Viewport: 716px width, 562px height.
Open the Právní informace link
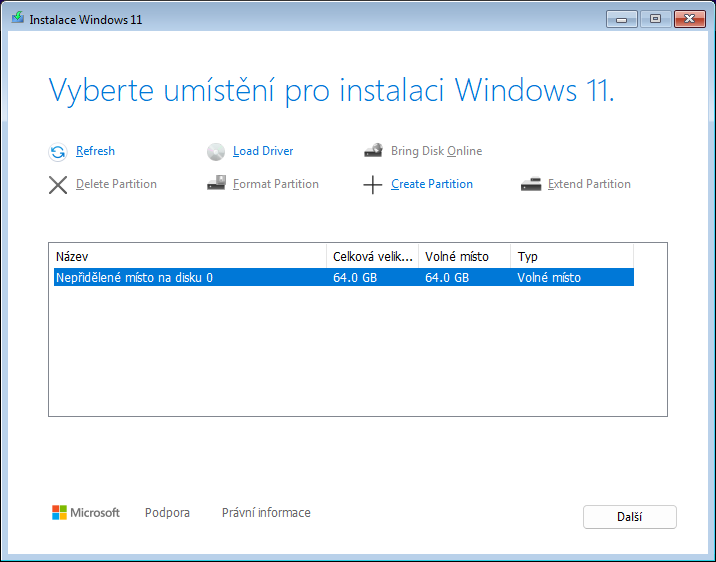pos(266,513)
